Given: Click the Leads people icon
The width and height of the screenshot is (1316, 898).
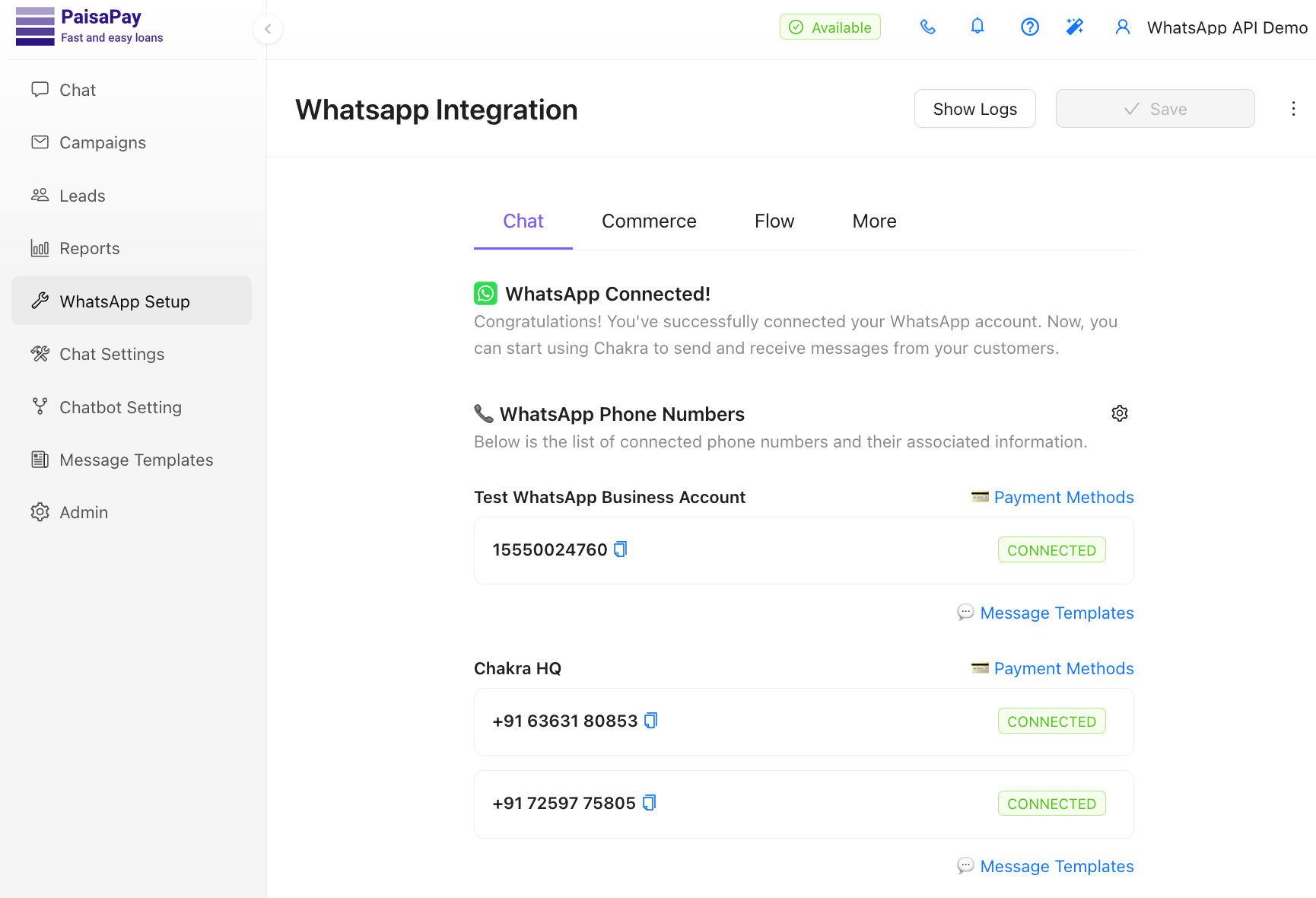Looking at the screenshot, I should (40, 196).
